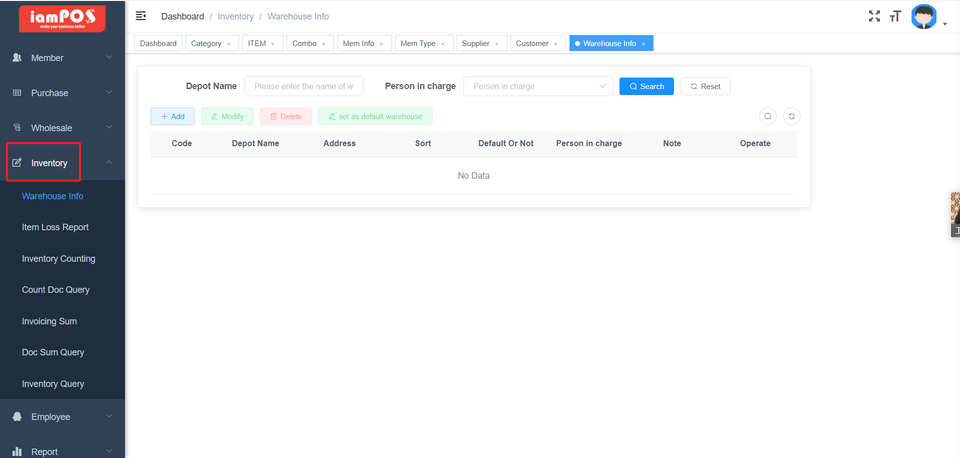This screenshot has height=458, width=960.
Task: Collapse the sidebar with the hamburger icon
Action: [x=141, y=16]
